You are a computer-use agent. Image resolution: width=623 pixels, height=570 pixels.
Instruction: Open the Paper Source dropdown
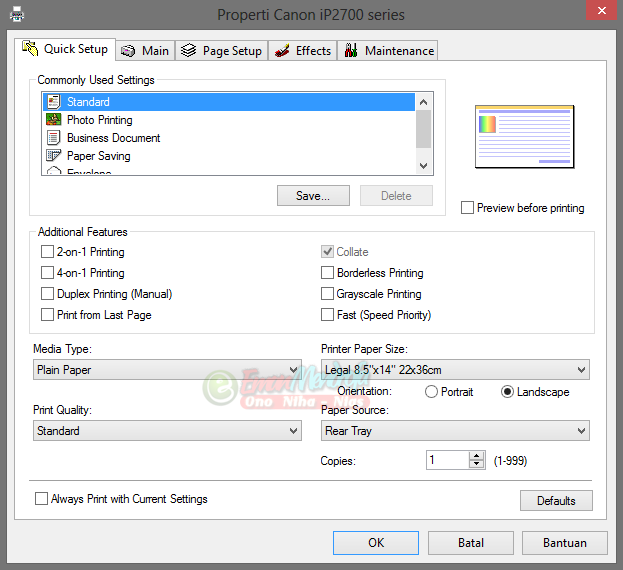(x=455, y=431)
